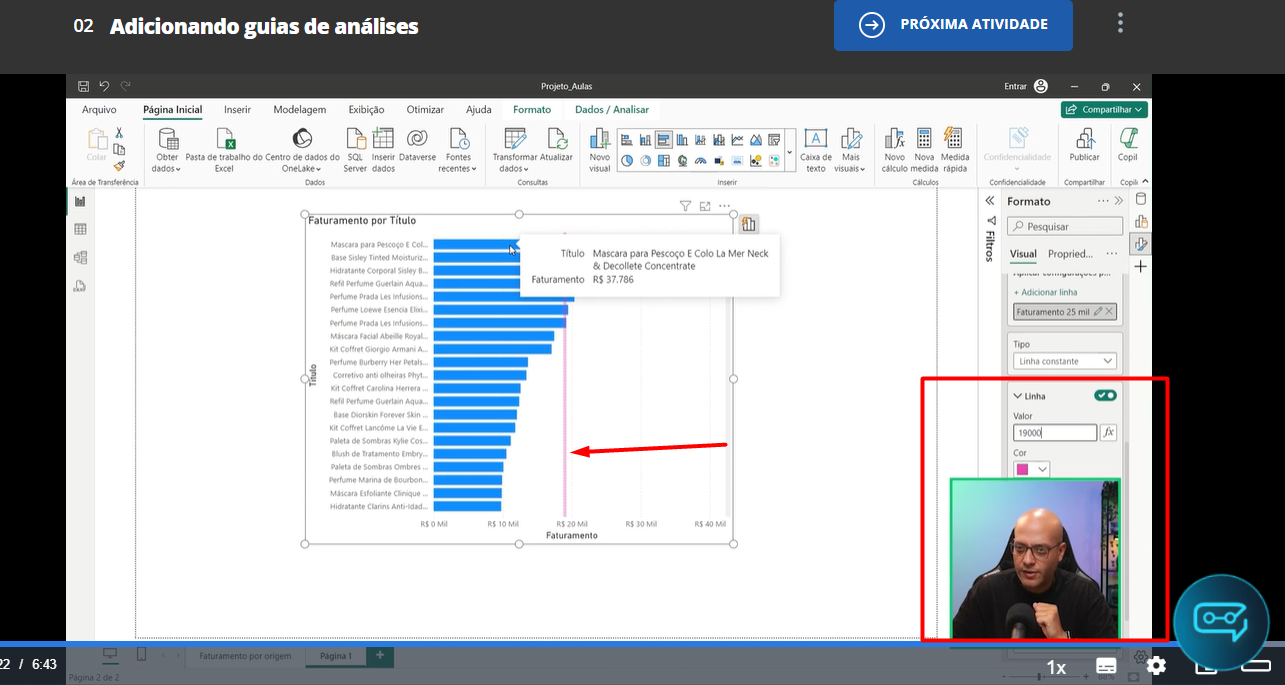Change the 1x playback speed
1285x685 pixels.
tap(1056, 667)
